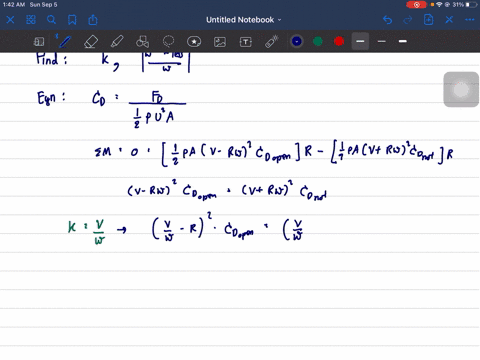Screen dimensions: 480x360
Task: Bookmark this page
Action: click(72, 20)
